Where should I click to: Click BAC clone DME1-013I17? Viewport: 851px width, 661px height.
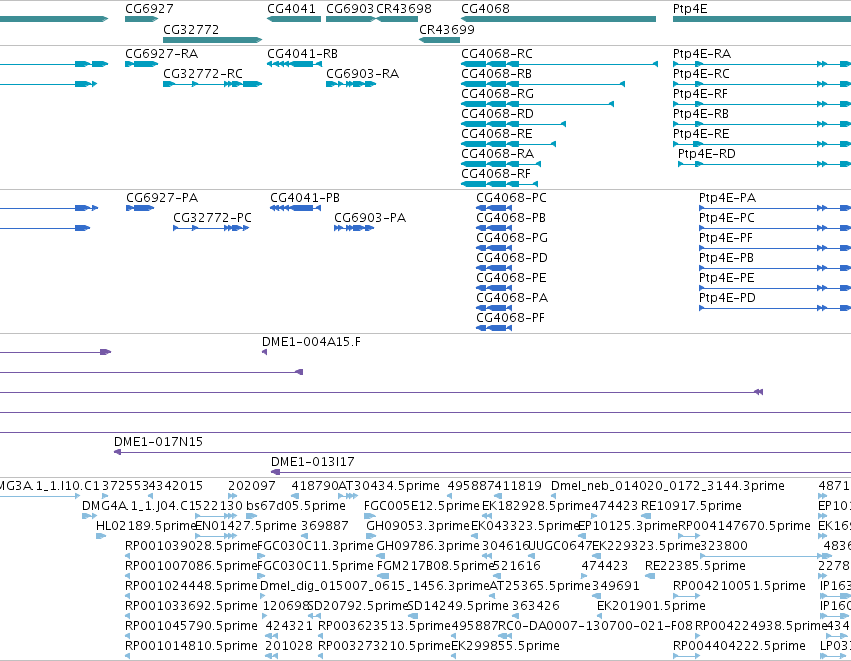pyautogui.click(x=561, y=472)
